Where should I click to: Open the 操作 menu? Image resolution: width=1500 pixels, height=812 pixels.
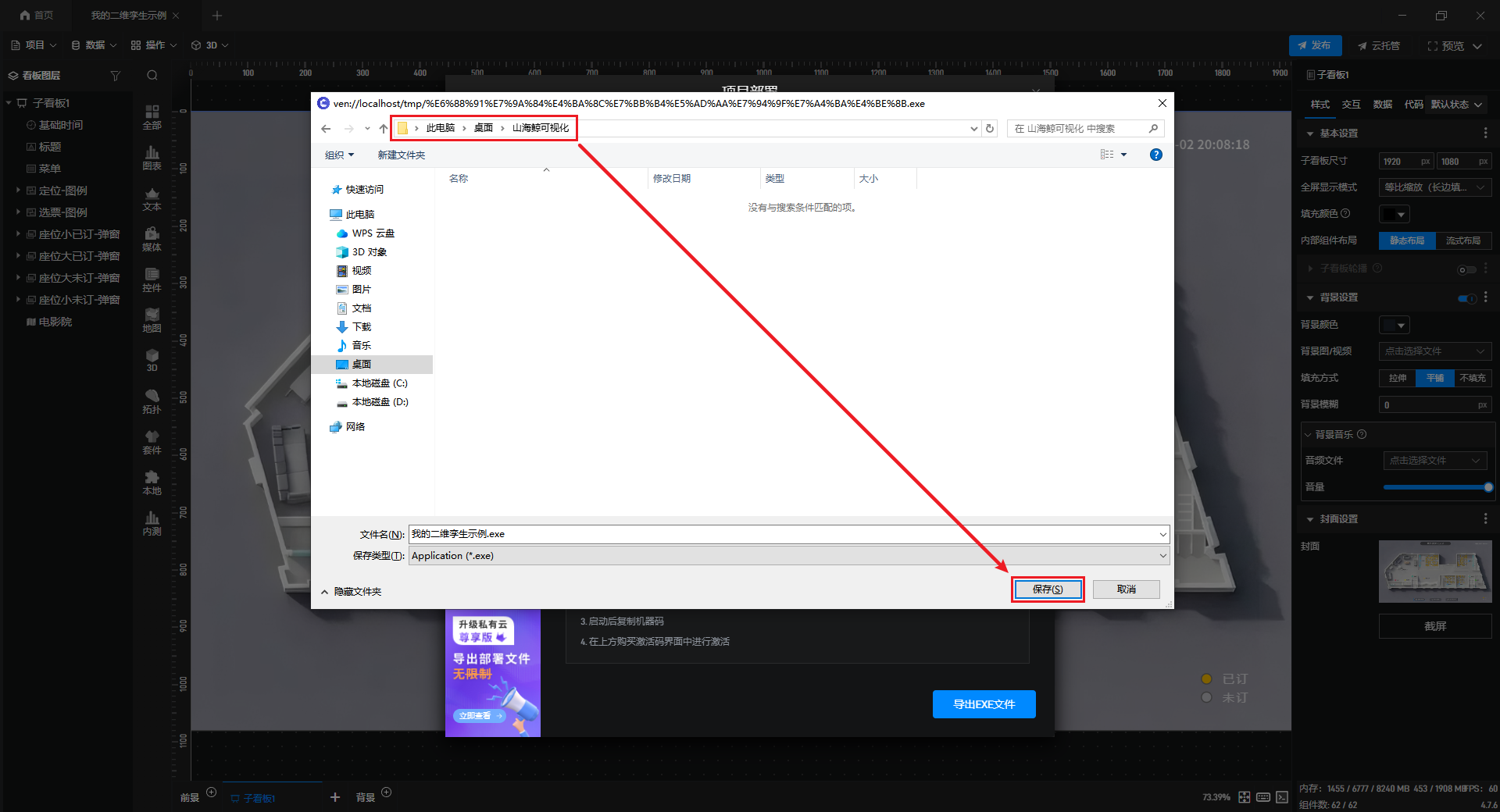154,45
